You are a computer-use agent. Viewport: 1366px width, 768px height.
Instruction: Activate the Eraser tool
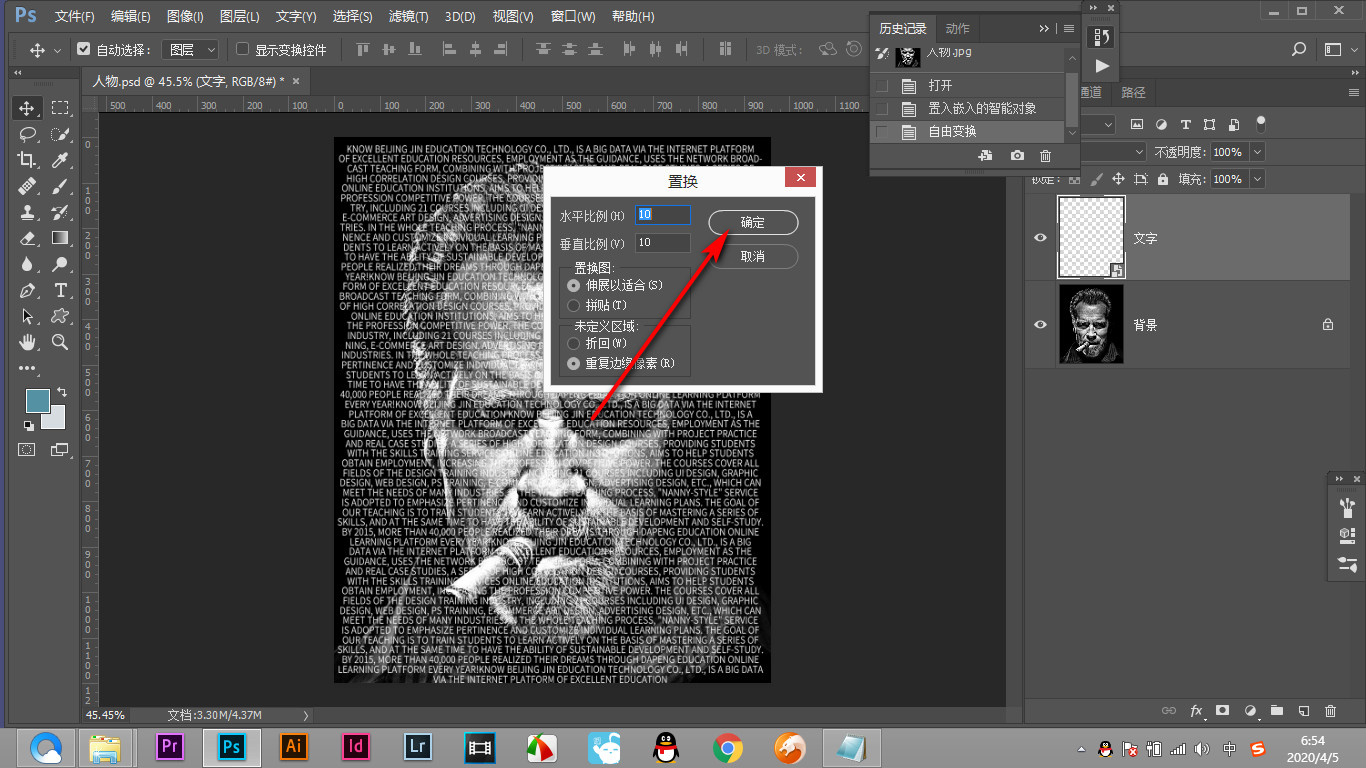click(x=27, y=238)
